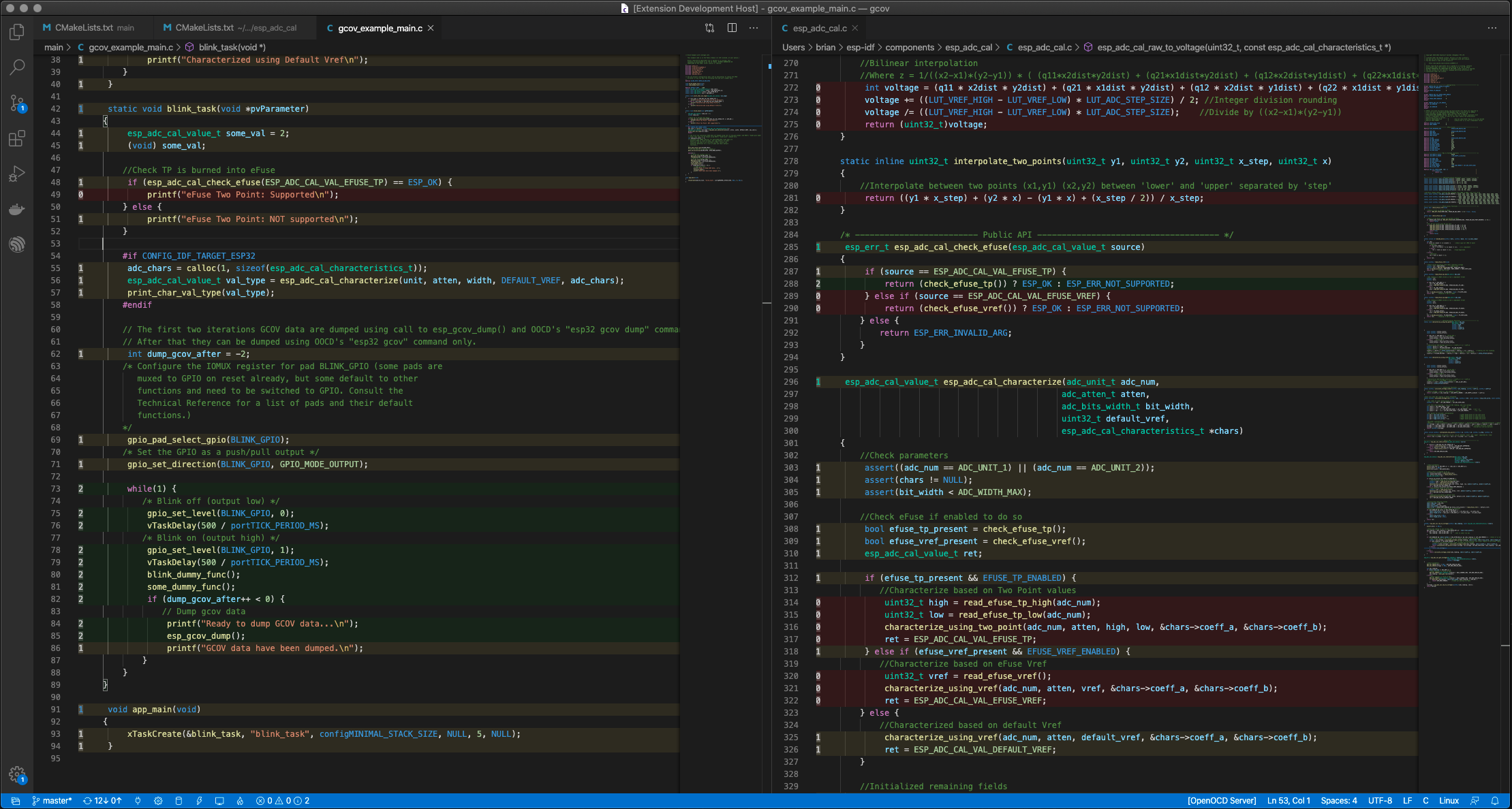Change the UTF-8 encoding in status bar

[x=1380, y=801]
